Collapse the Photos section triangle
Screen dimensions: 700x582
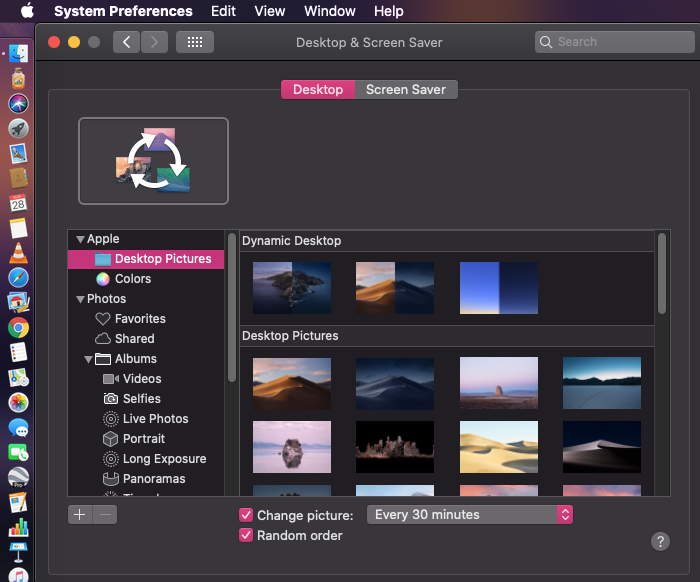click(80, 299)
